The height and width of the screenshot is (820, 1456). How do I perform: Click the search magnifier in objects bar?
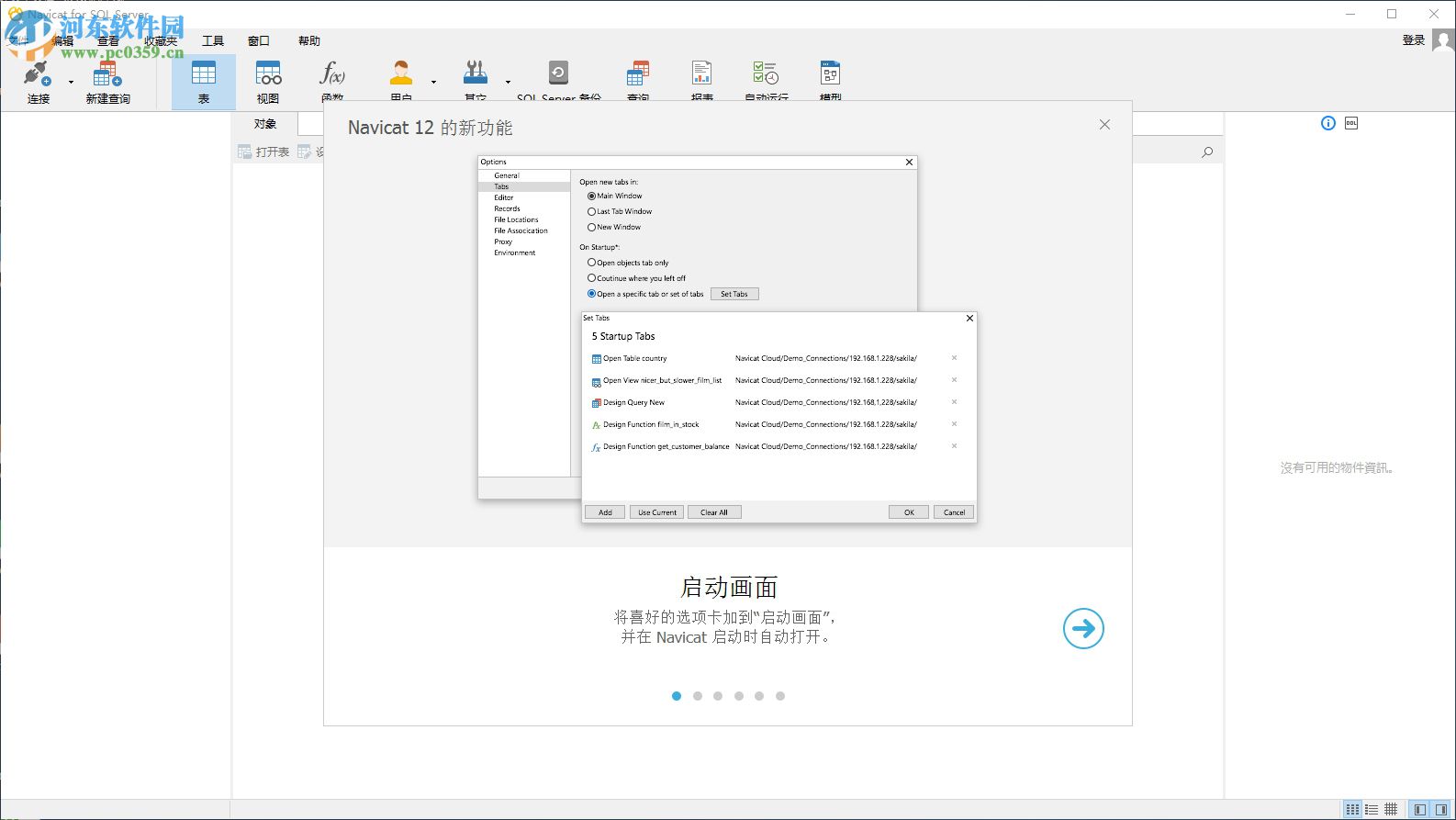pos(1207,152)
